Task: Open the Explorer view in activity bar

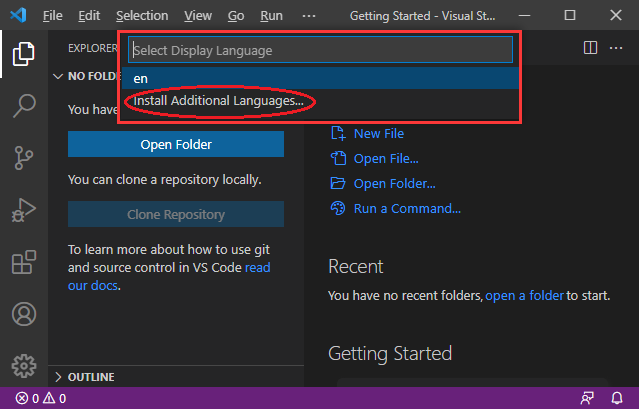Action: [x=24, y=54]
